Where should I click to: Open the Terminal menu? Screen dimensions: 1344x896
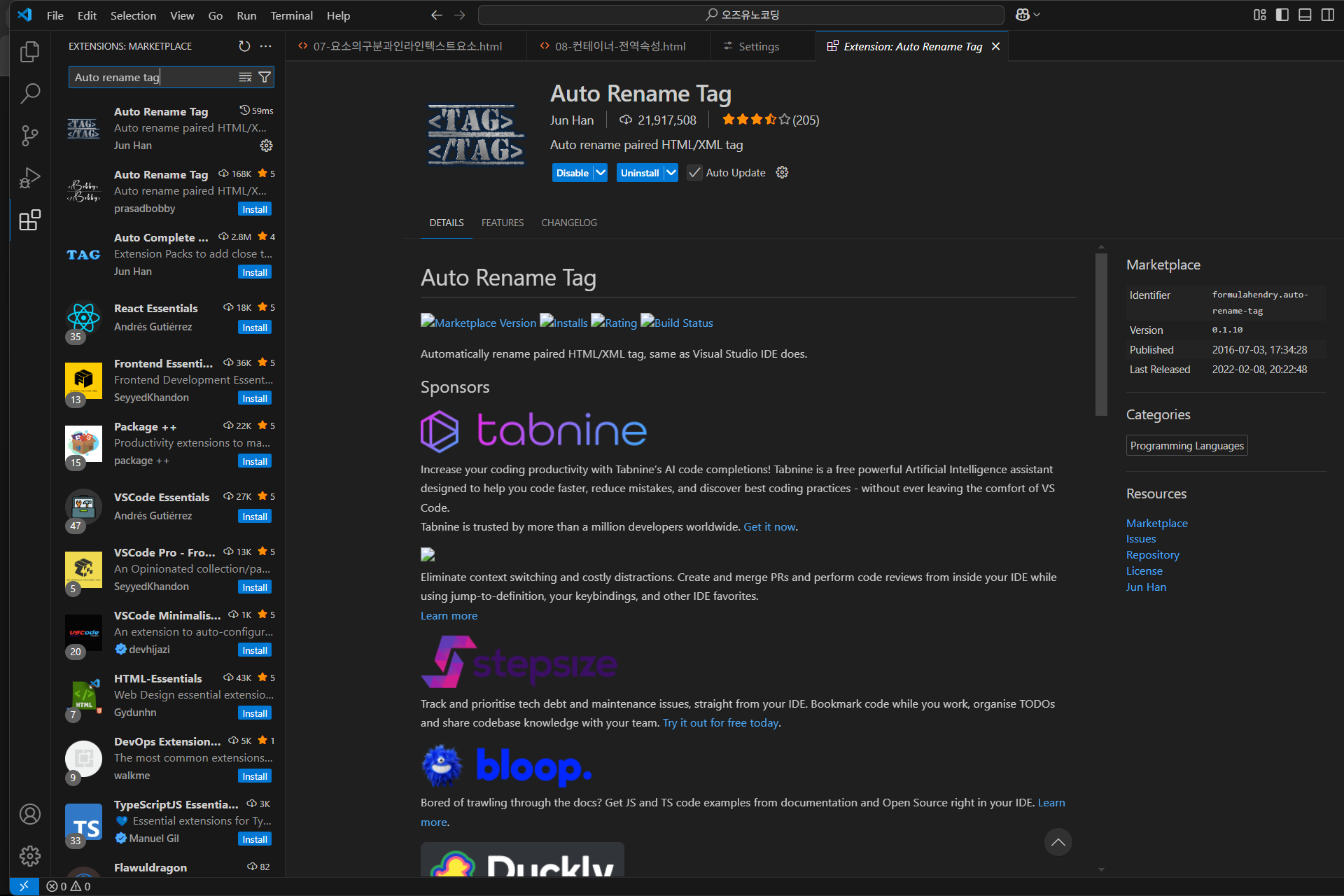click(291, 15)
